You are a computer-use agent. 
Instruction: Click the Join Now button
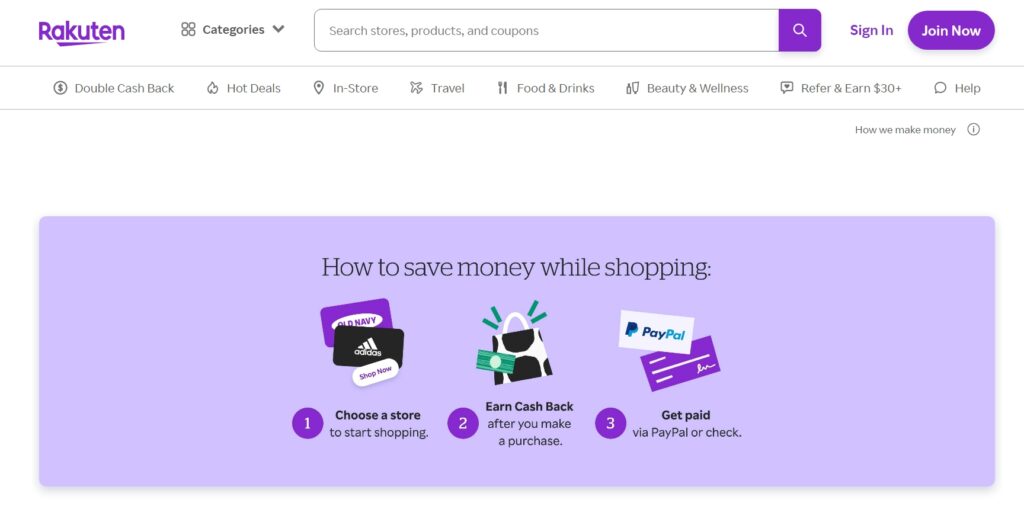coord(951,30)
